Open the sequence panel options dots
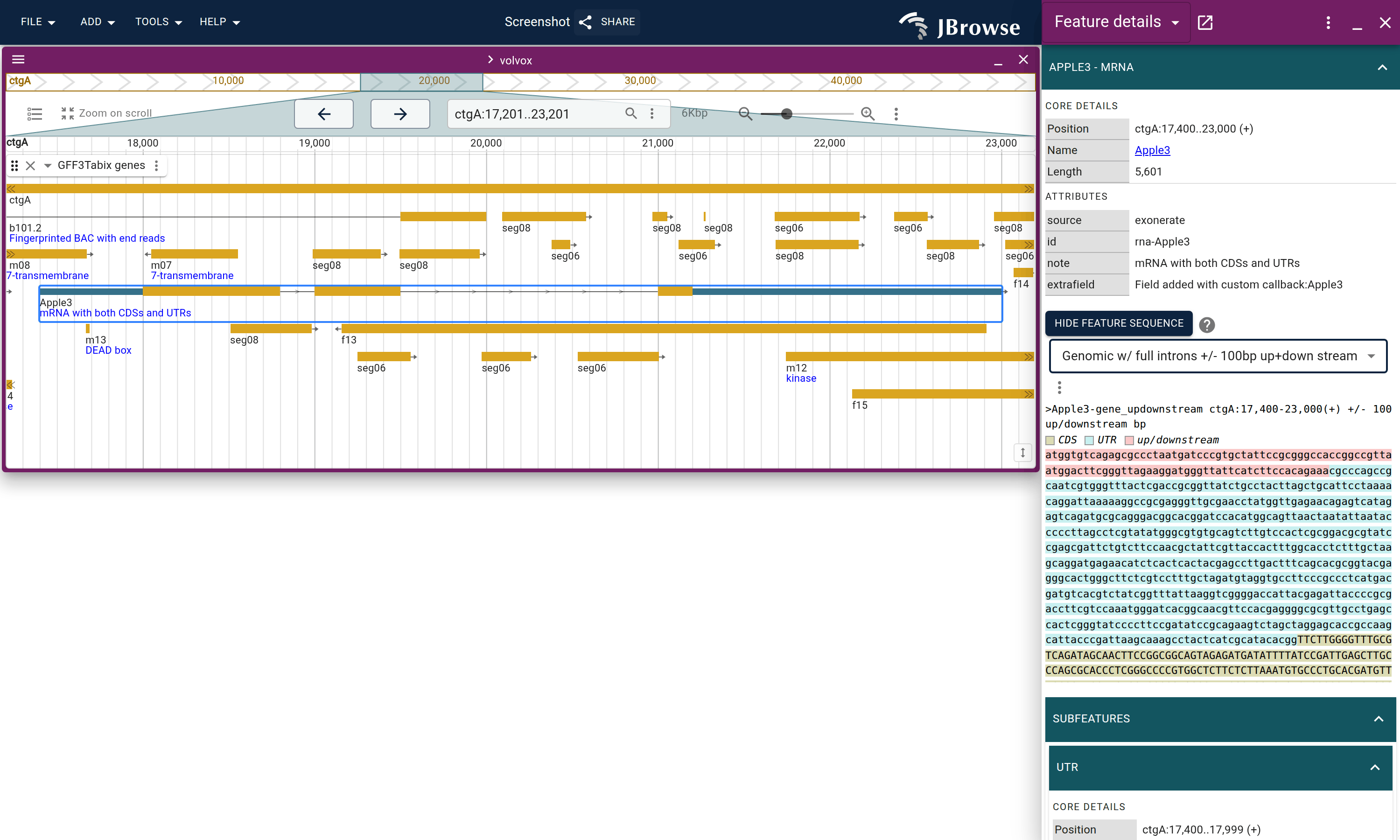The image size is (1400, 840). tap(1059, 387)
